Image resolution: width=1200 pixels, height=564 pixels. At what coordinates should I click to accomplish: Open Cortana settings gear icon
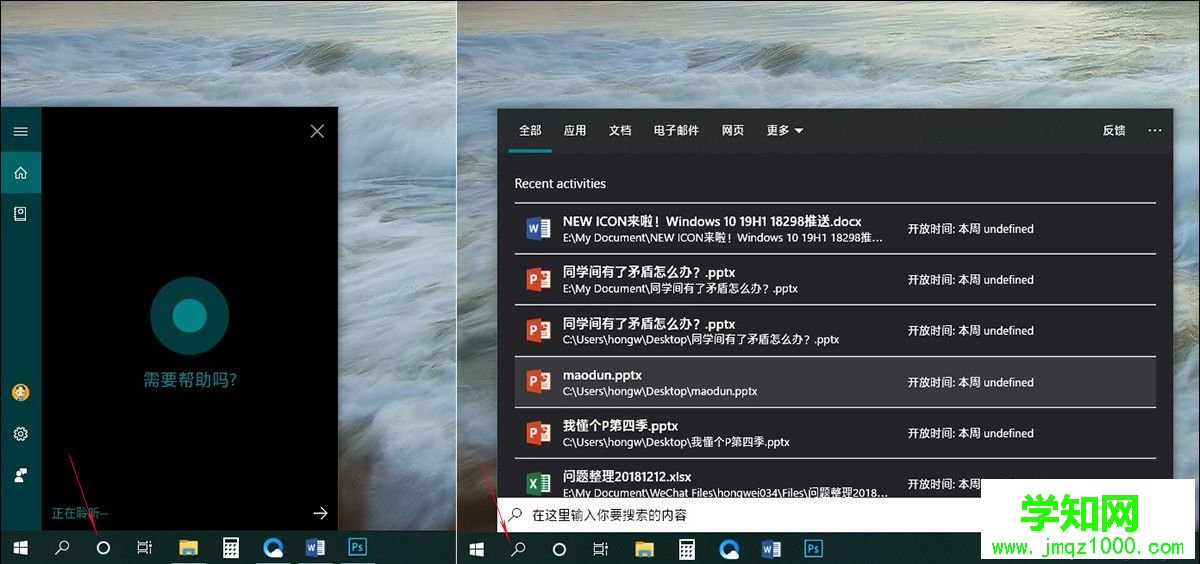[20, 434]
